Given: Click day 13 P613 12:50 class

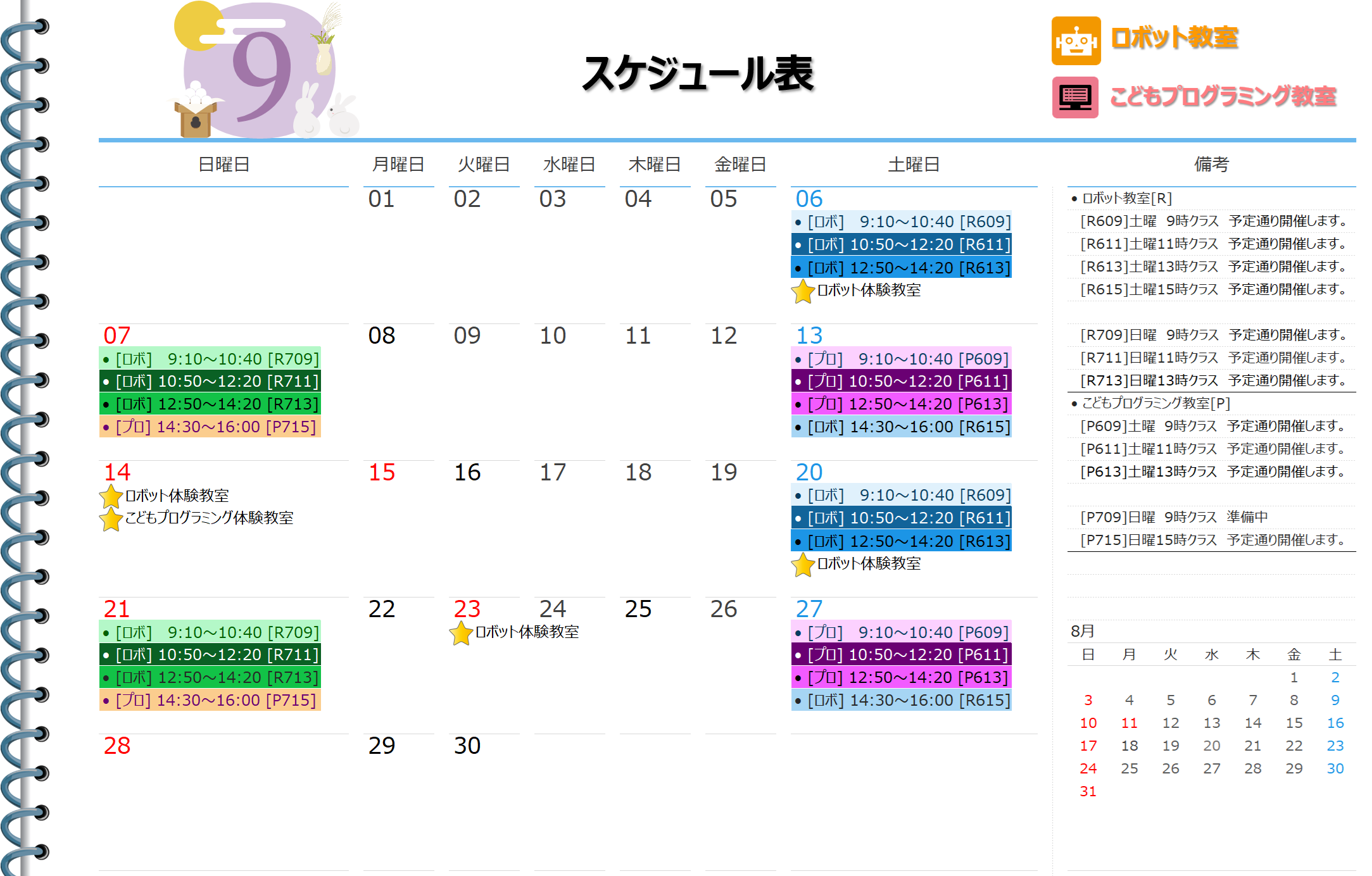Looking at the screenshot, I should point(902,404).
